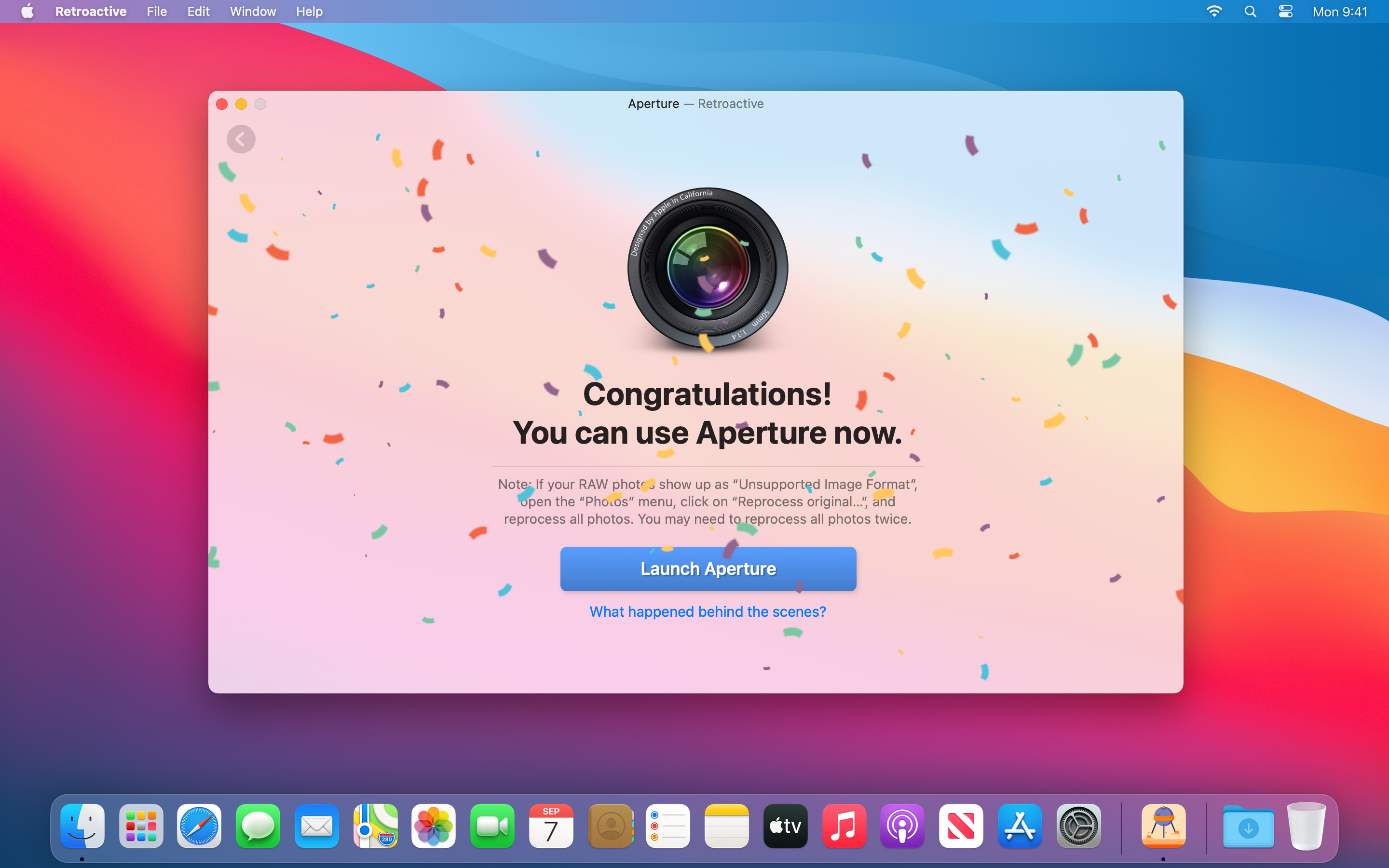Screen dimensions: 1389x868
Task: Open Spotlight search in menu bar
Action: coord(1250,12)
